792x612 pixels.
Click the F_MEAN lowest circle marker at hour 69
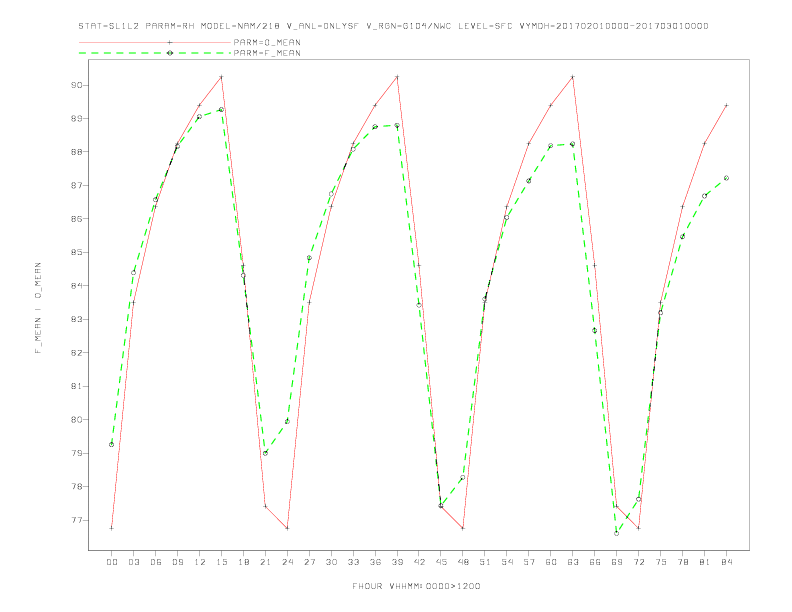[617, 533]
